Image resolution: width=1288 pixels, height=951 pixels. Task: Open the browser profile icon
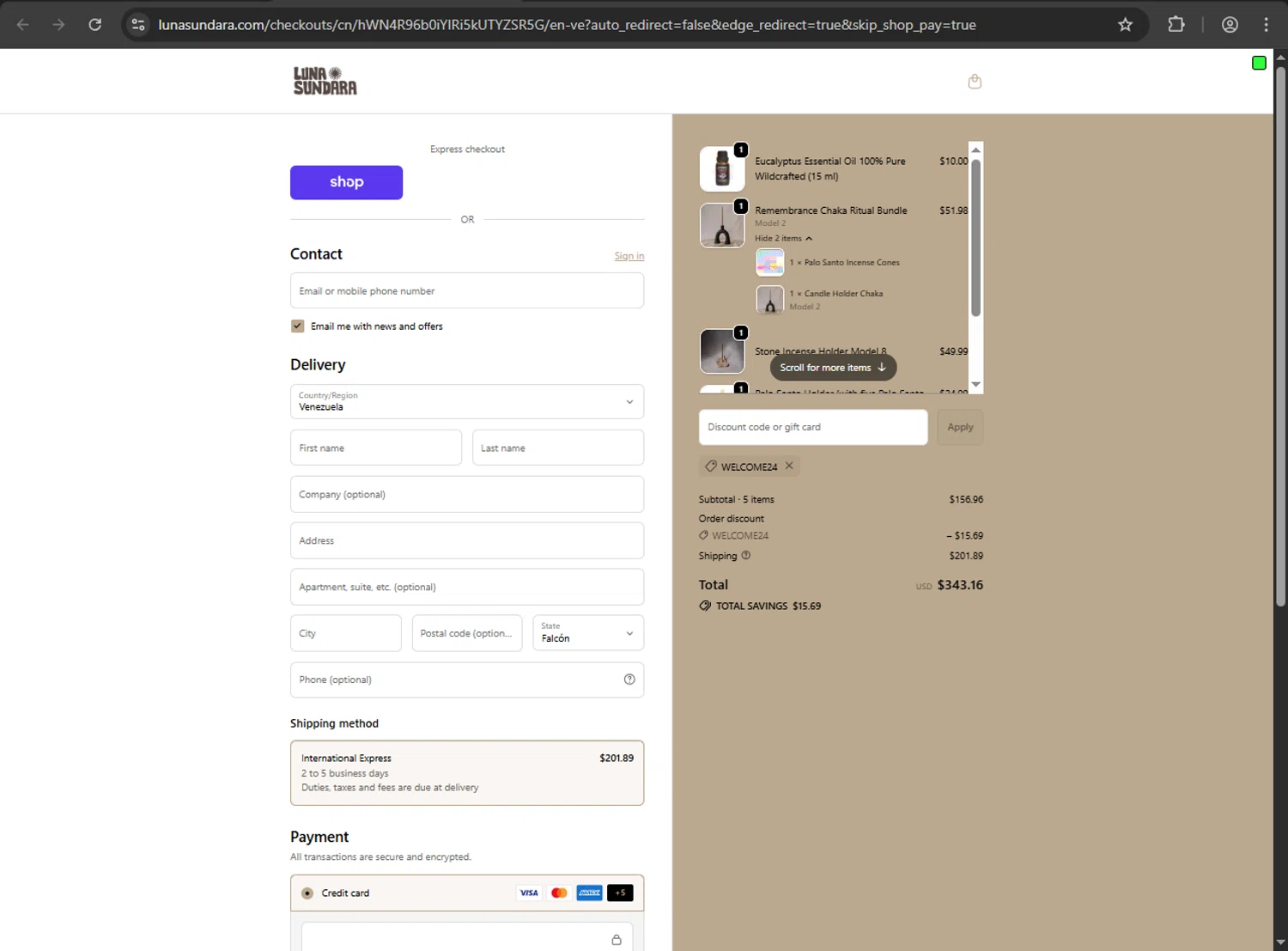(1230, 25)
